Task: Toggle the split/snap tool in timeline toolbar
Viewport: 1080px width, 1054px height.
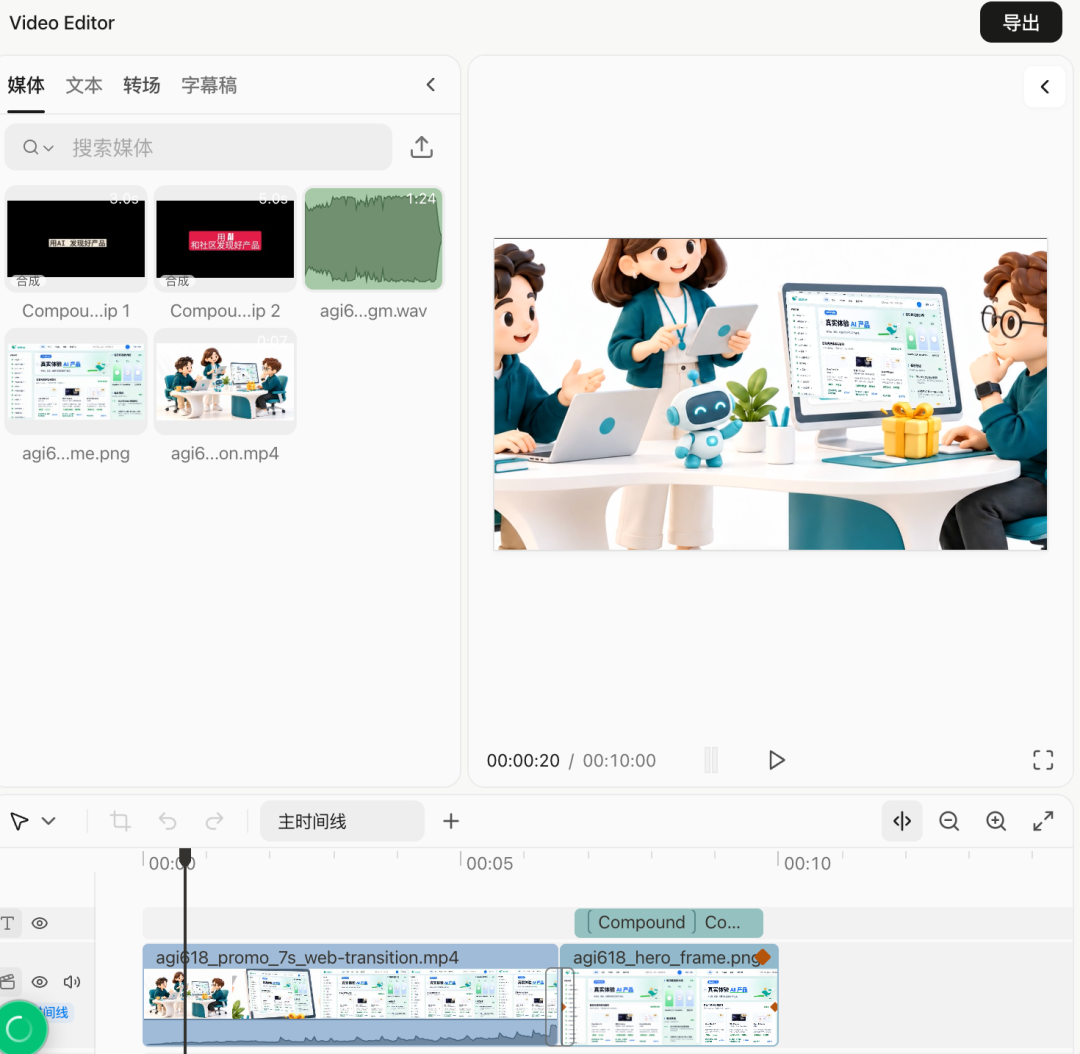Action: coord(902,820)
